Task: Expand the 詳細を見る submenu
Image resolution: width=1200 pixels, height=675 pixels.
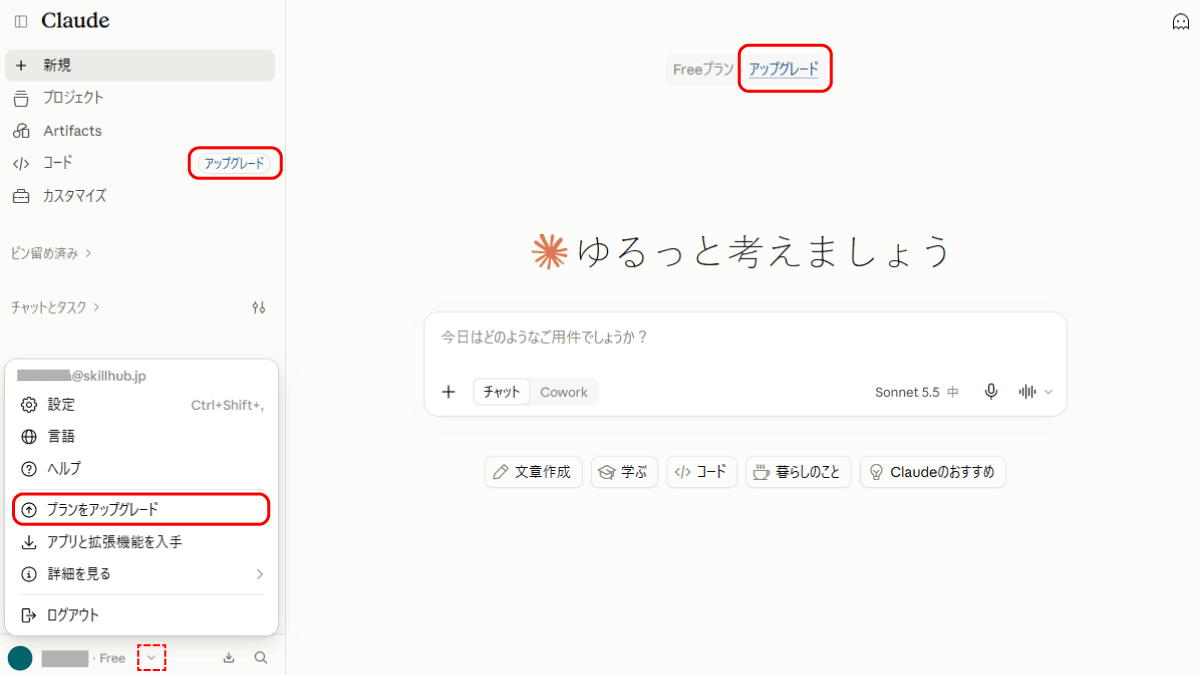Action: point(141,574)
